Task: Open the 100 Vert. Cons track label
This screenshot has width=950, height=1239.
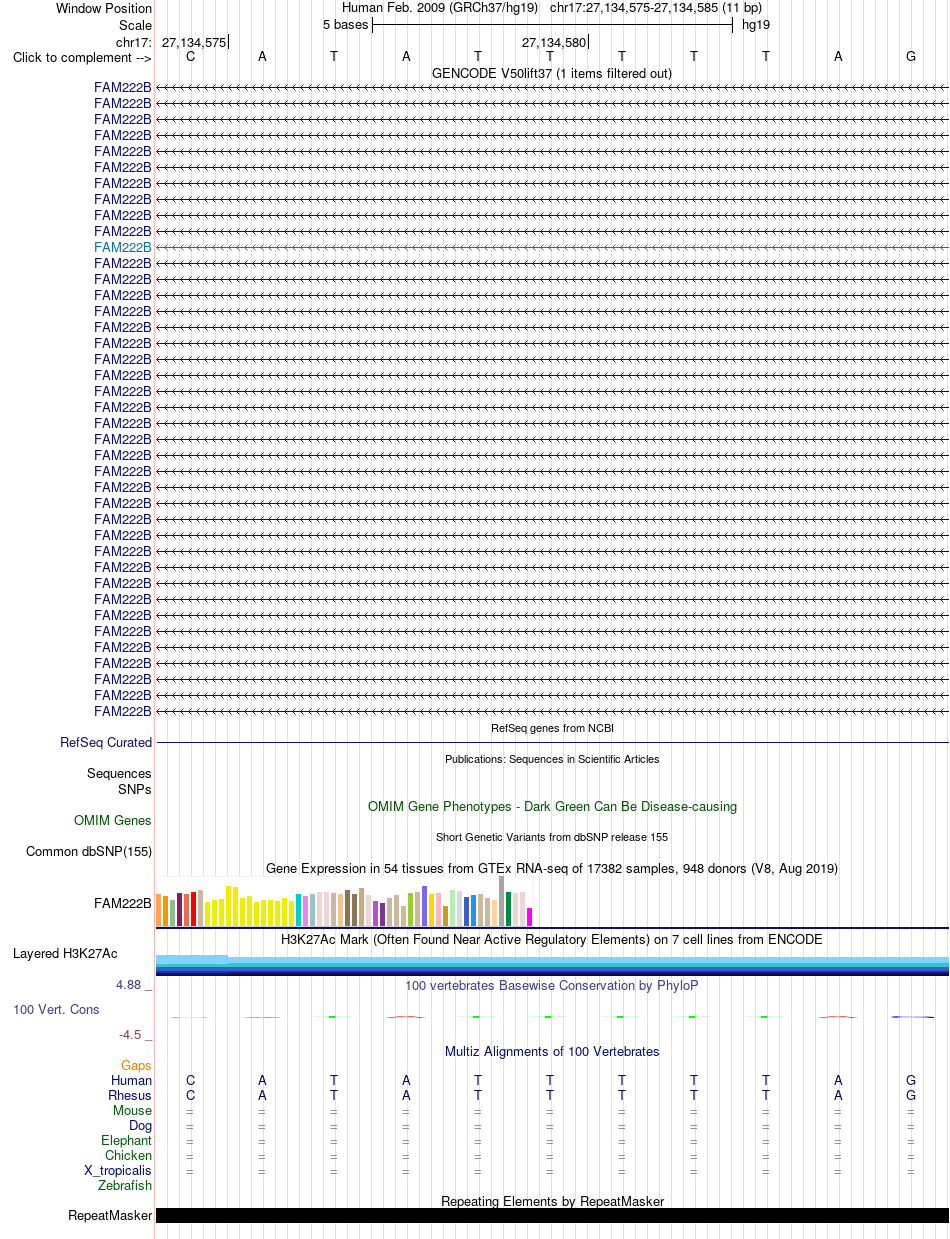Action: 56,1010
